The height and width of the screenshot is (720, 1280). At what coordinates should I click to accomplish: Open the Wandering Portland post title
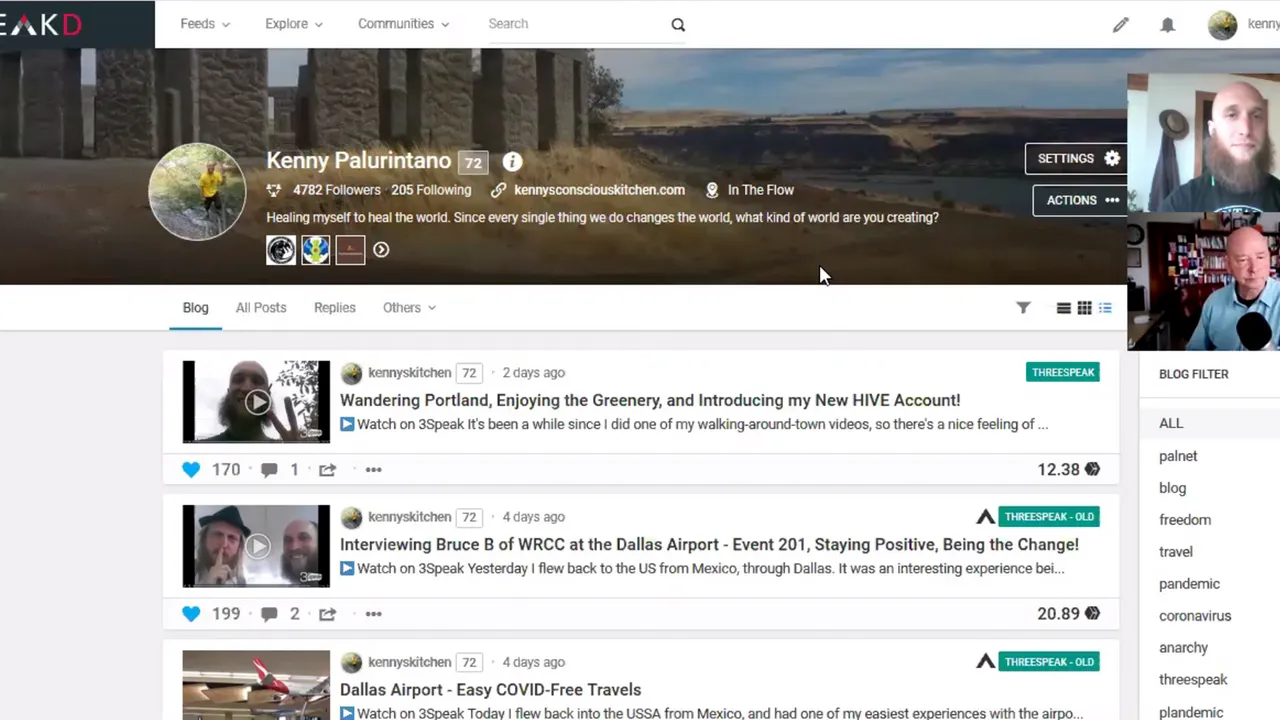650,400
